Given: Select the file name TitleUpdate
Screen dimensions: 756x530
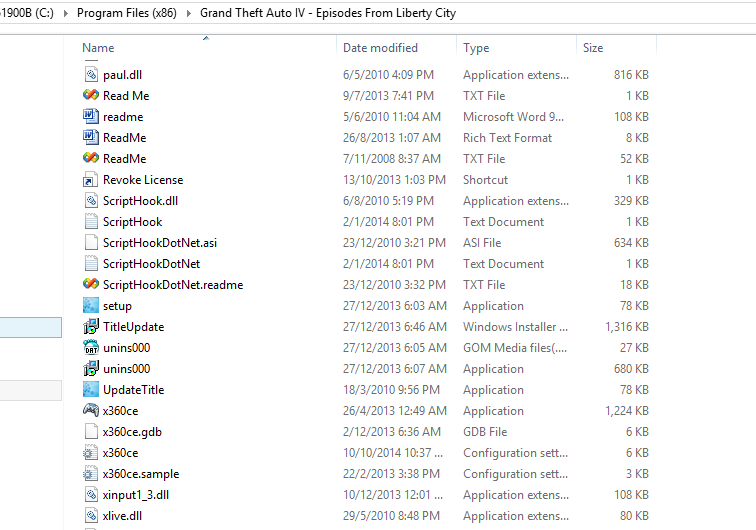Looking at the screenshot, I should click(x=134, y=327).
